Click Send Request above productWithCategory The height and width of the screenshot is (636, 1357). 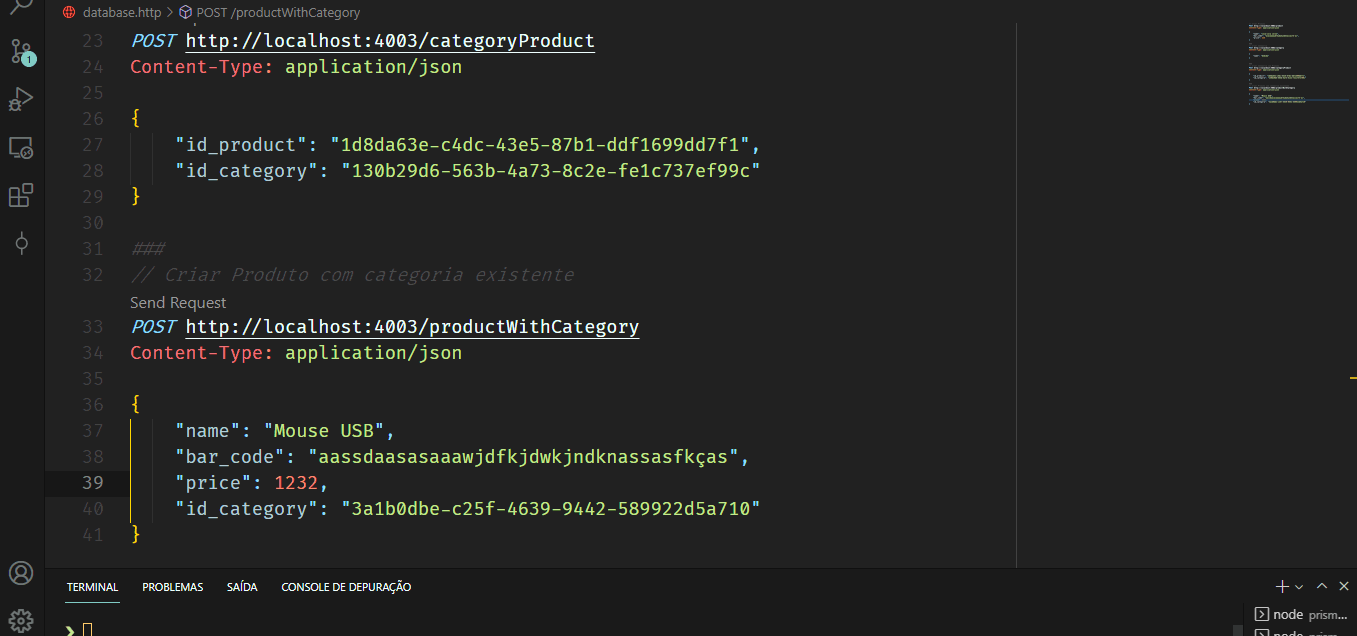tap(178, 302)
